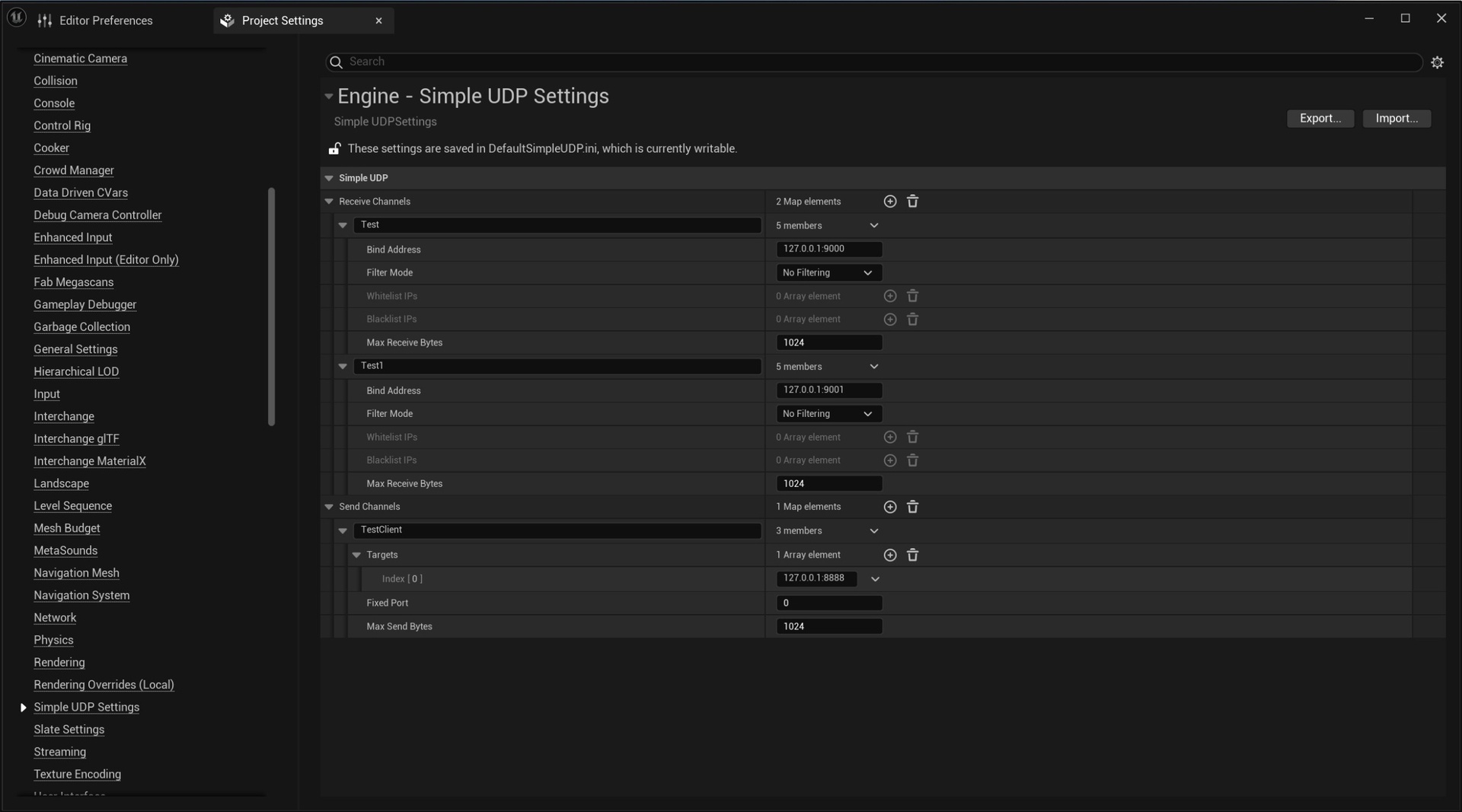Open Physics settings
Screen dimensions: 1462x812
coord(53,641)
